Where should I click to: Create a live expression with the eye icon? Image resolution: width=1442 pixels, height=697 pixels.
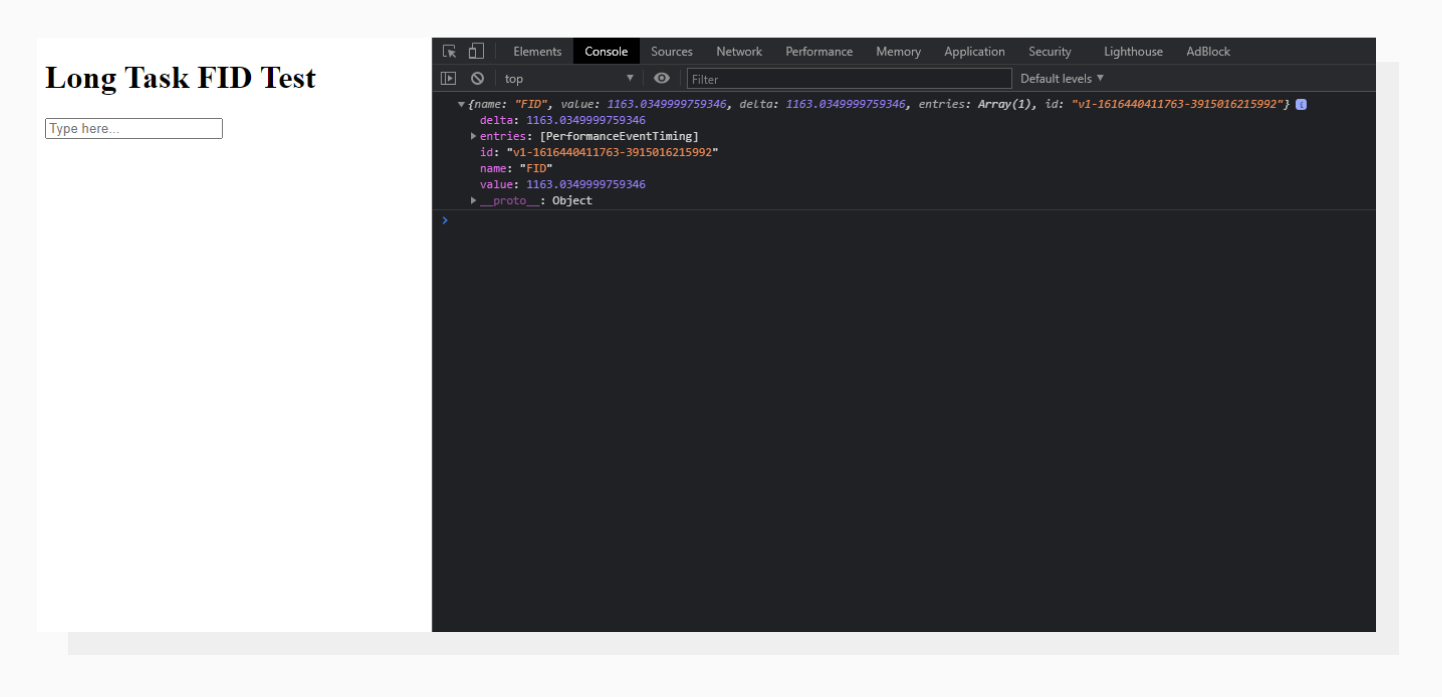(659, 76)
